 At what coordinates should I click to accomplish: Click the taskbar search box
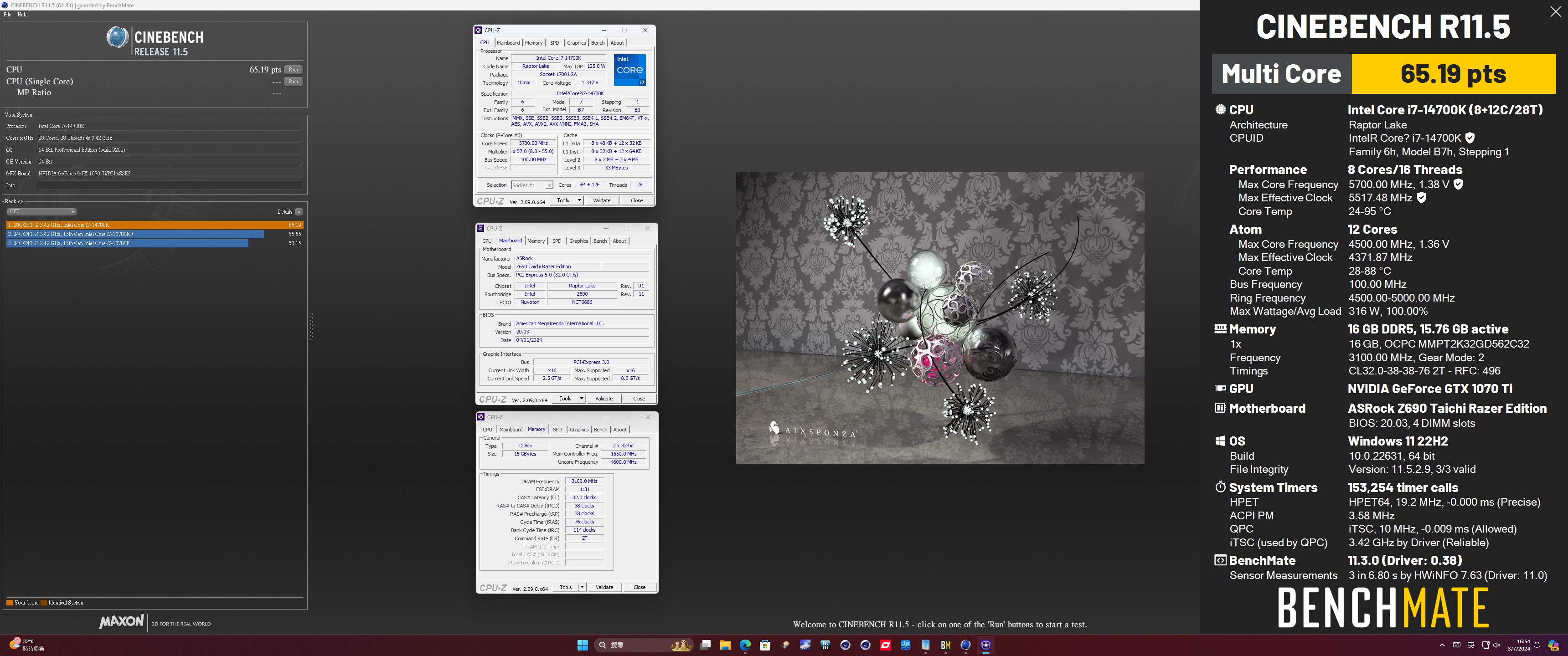tap(645, 645)
